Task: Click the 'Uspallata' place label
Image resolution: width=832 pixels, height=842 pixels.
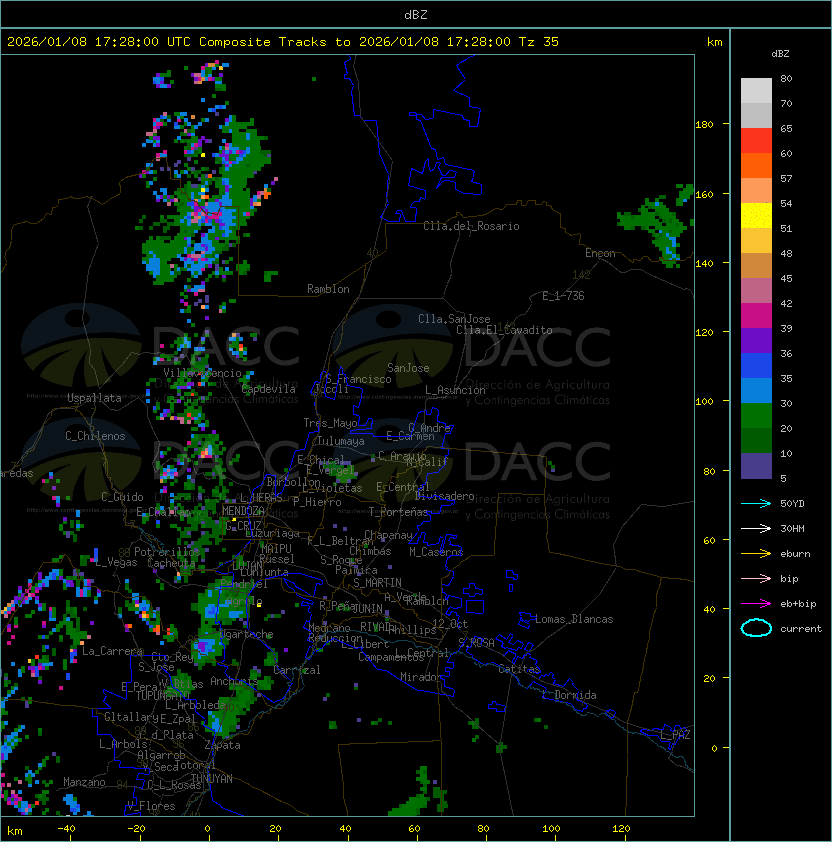Action: (94, 398)
